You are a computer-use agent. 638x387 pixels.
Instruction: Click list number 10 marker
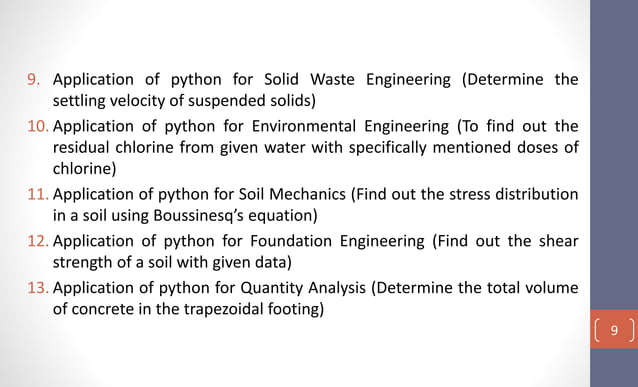pos(38,126)
